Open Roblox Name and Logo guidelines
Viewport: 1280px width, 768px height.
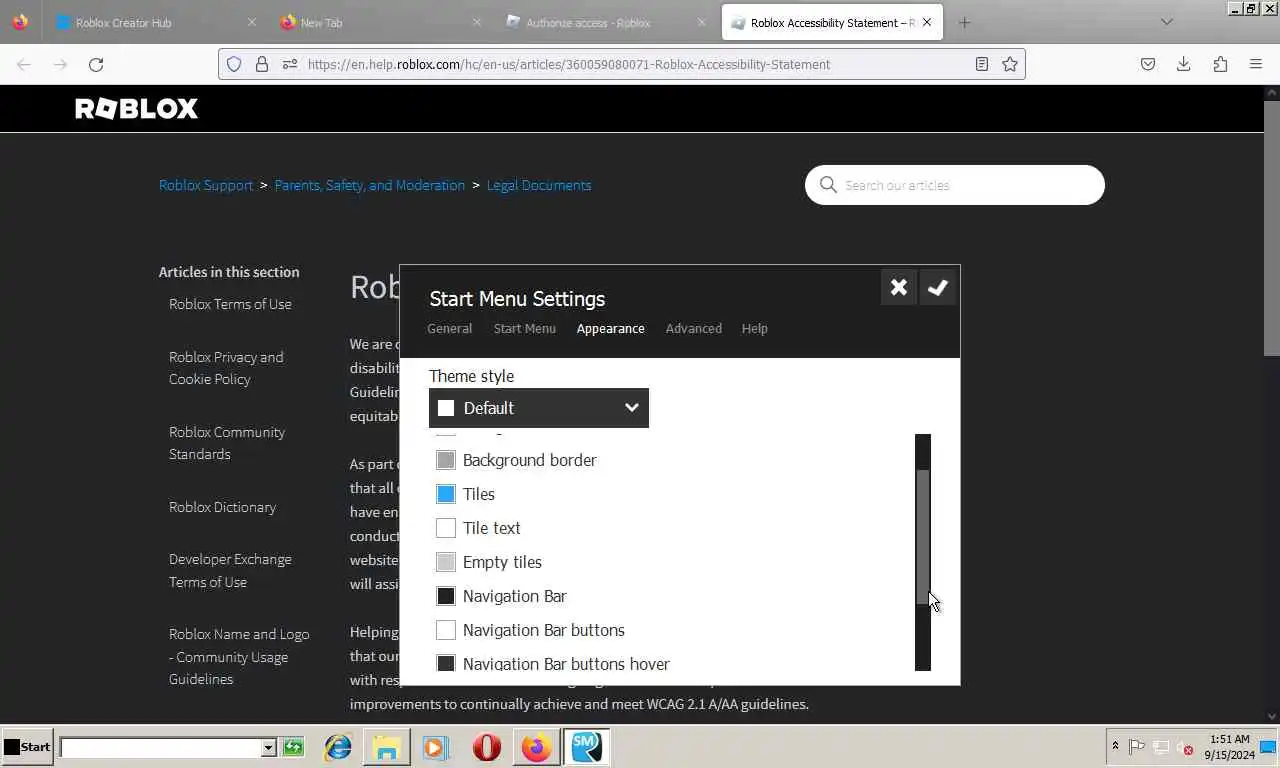click(x=239, y=656)
